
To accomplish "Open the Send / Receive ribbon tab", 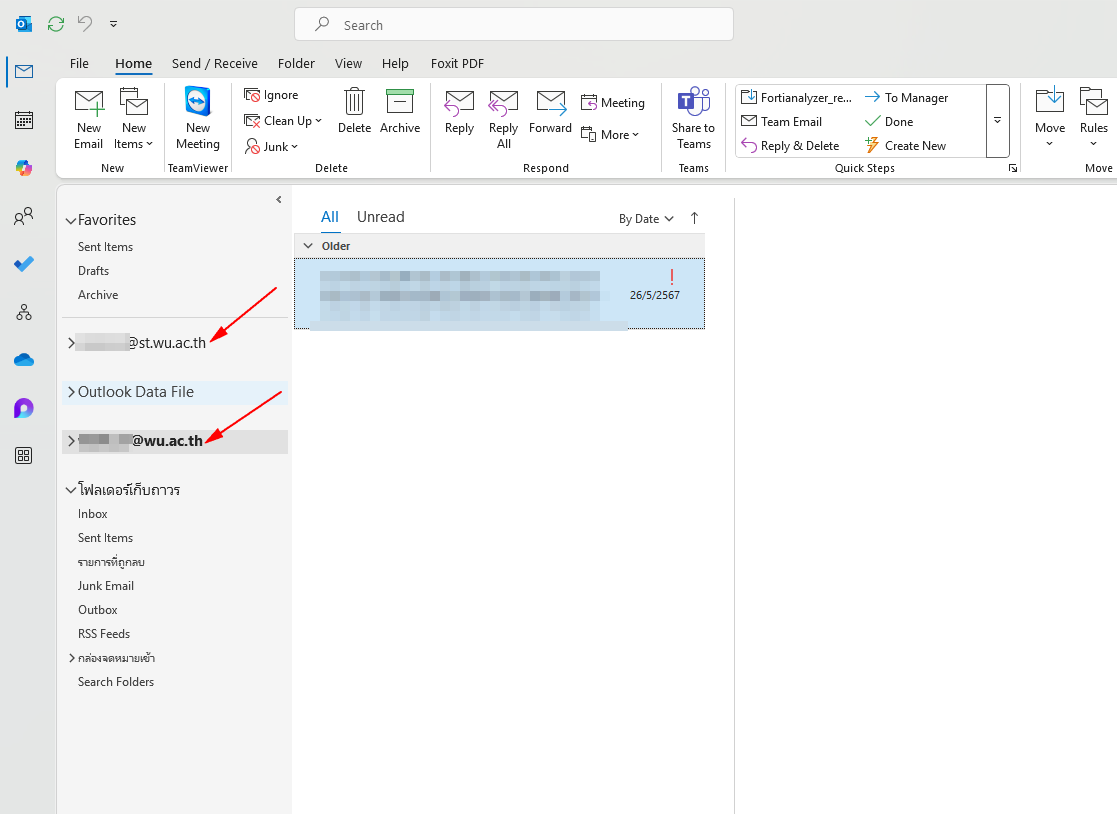I will click(x=214, y=63).
